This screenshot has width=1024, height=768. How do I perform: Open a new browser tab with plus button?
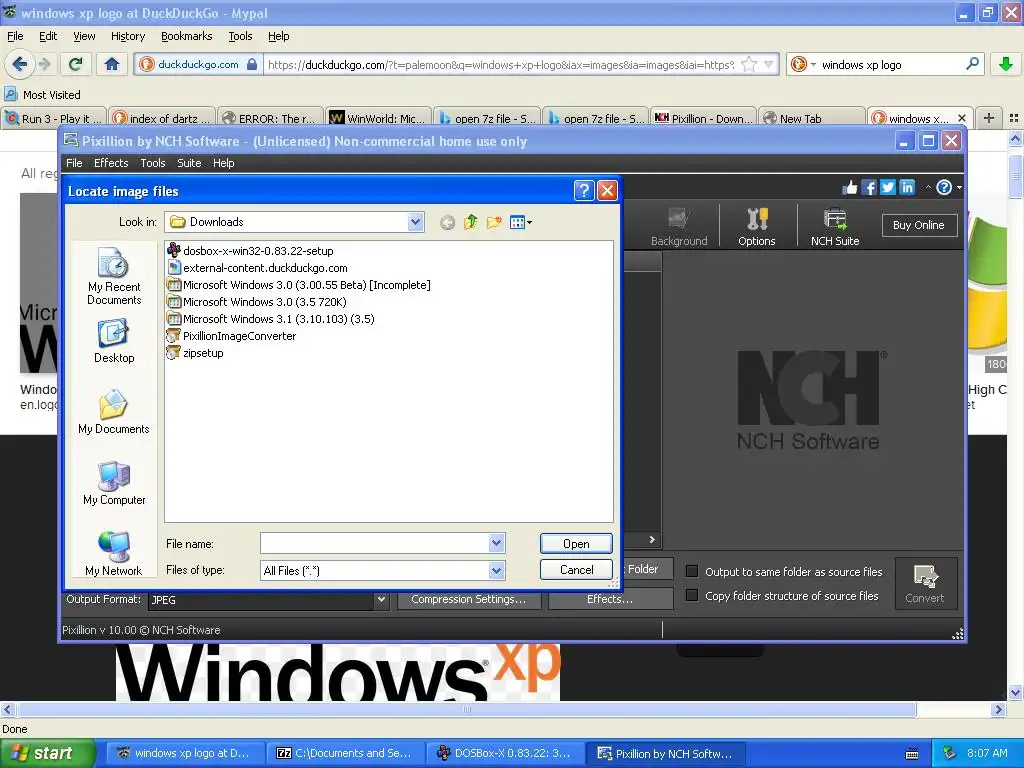click(989, 118)
